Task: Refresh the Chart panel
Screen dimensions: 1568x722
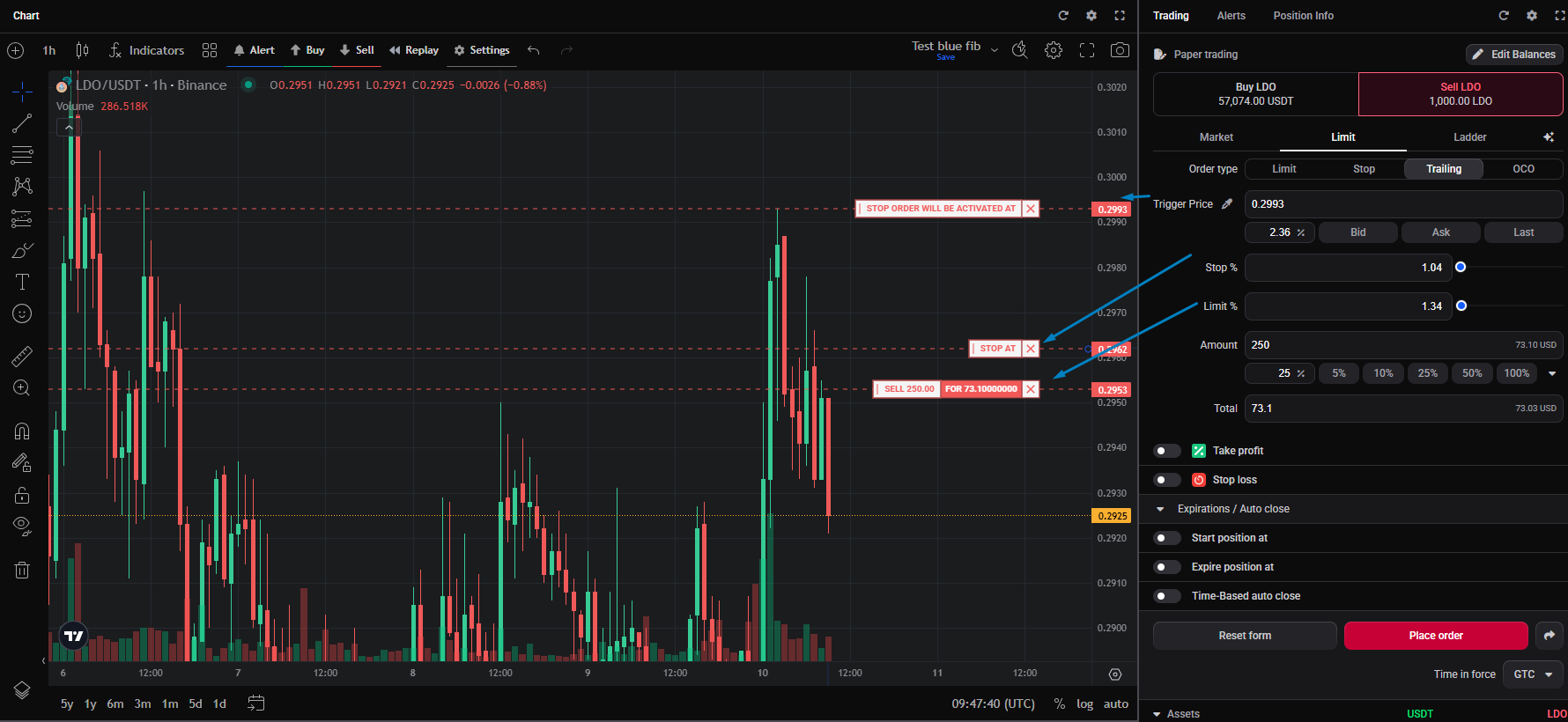Action: 1063,16
